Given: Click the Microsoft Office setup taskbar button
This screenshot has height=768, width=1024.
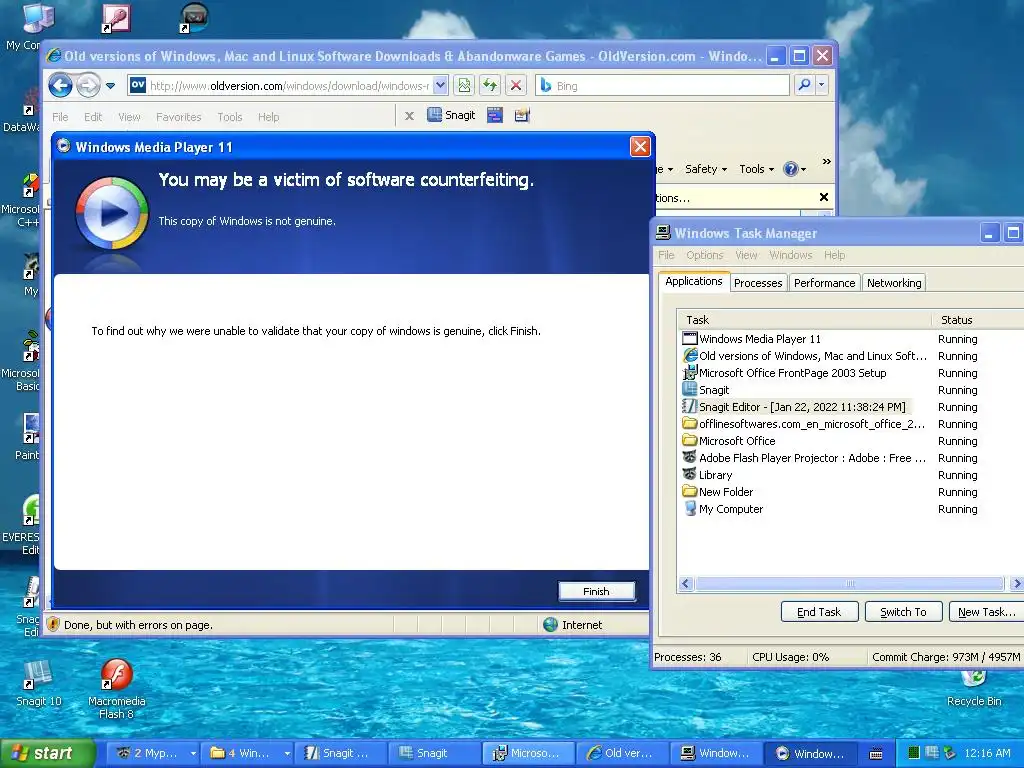Looking at the screenshot, I should point(528,753).
